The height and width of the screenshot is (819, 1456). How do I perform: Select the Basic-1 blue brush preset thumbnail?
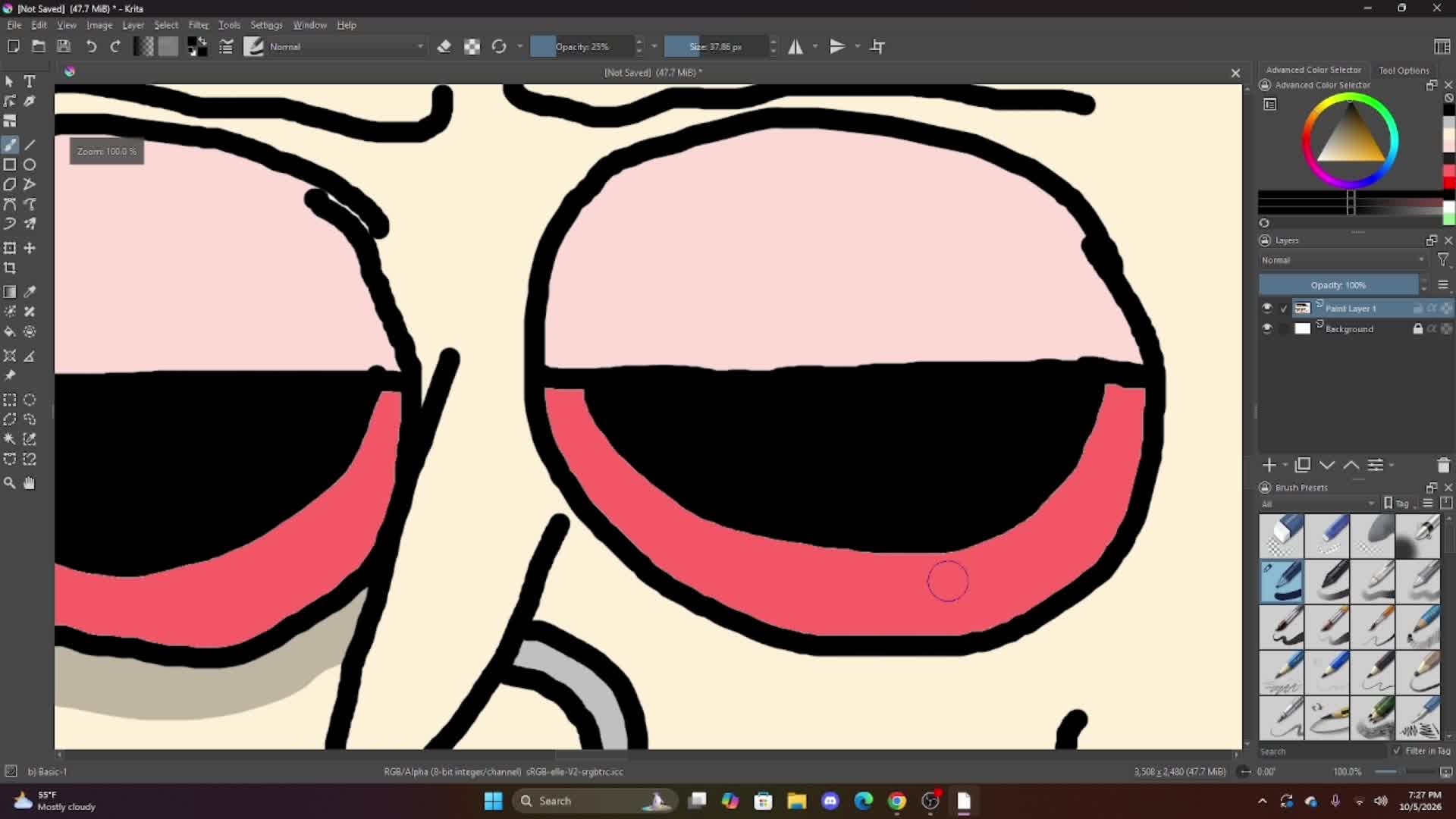pos(1282,582)
